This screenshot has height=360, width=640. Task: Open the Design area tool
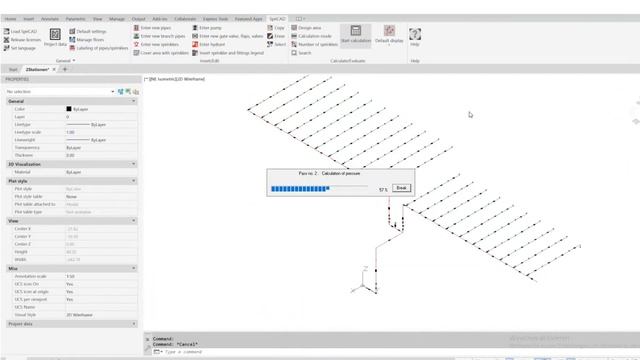(x=306, y=28)
